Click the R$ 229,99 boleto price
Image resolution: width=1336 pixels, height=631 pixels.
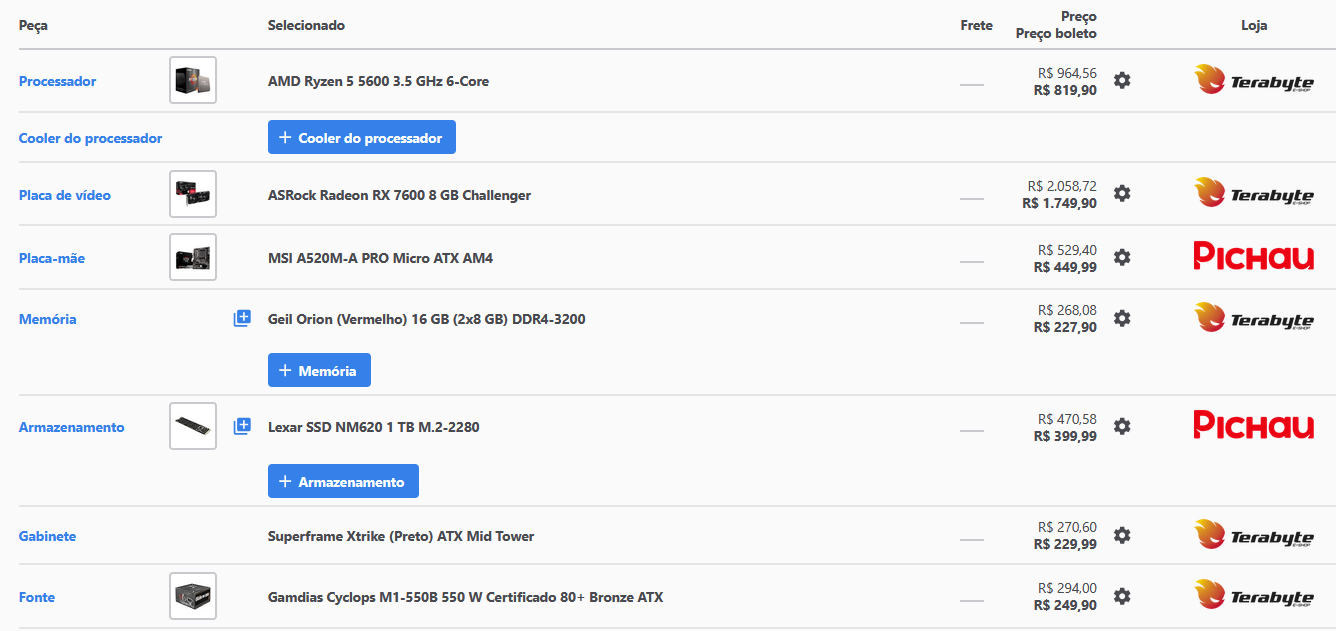(x=1065, y=544)
